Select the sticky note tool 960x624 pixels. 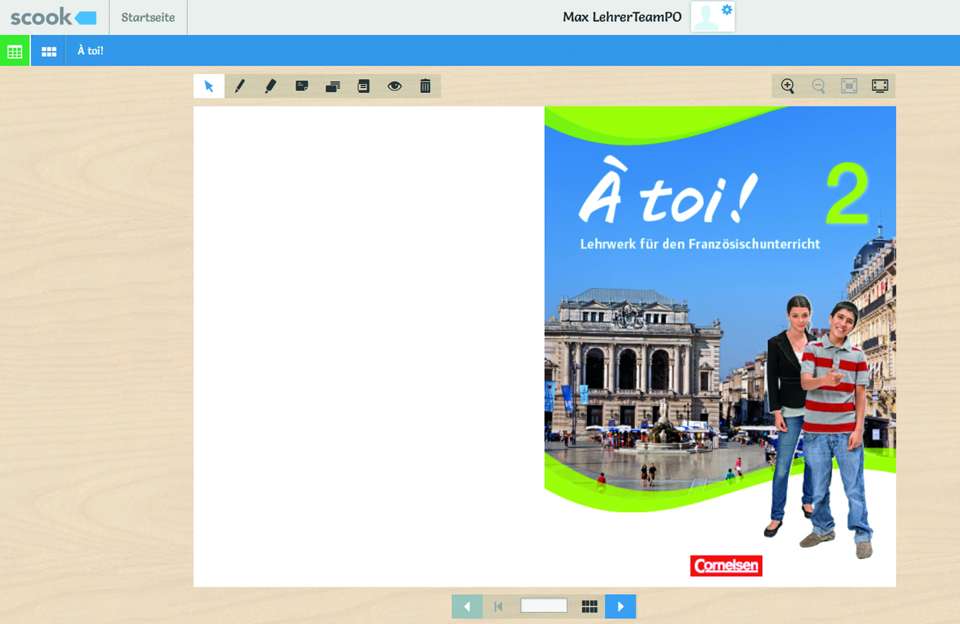302,86
